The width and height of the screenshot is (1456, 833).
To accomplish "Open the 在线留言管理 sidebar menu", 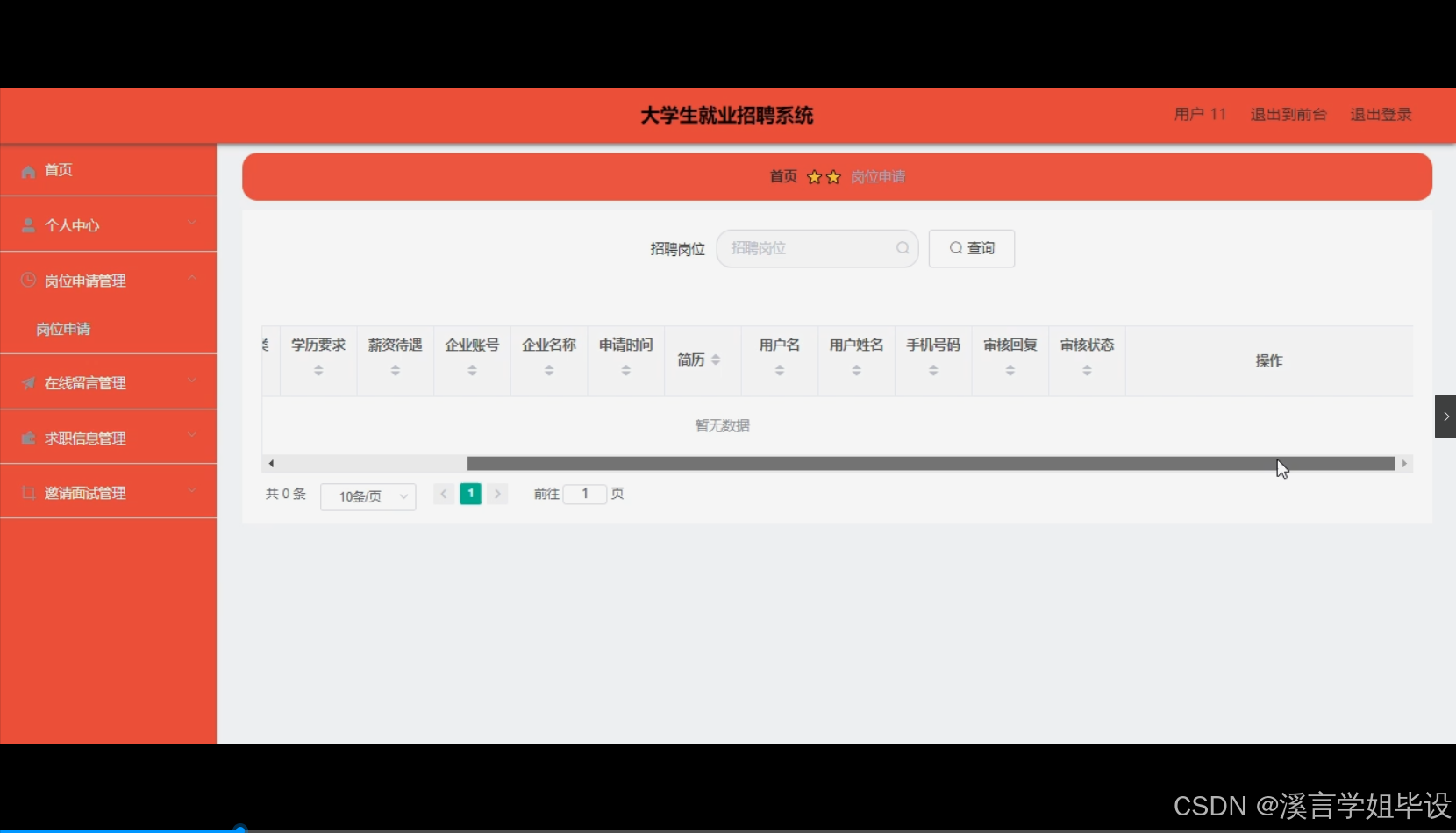I will 108,383.
